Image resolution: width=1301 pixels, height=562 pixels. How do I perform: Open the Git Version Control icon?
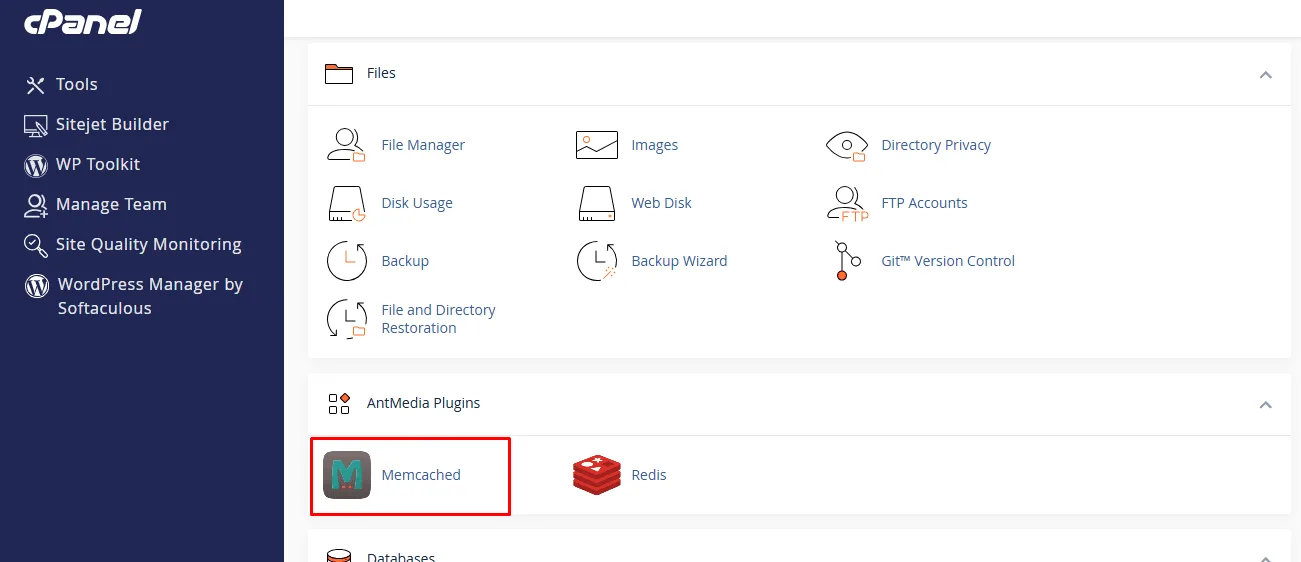[x=846, y=261]
